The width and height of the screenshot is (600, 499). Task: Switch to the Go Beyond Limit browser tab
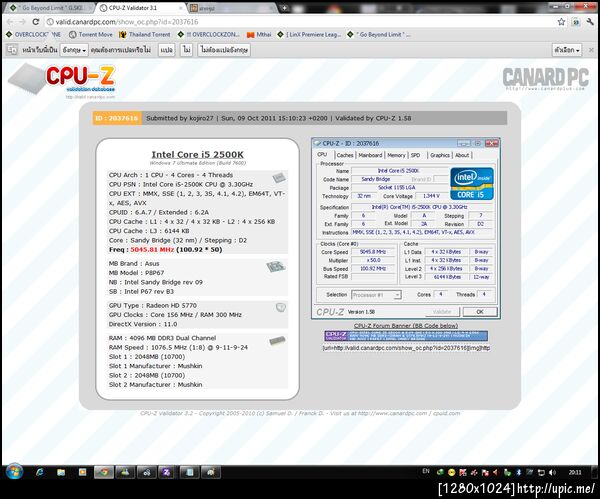tap(49, 8)
